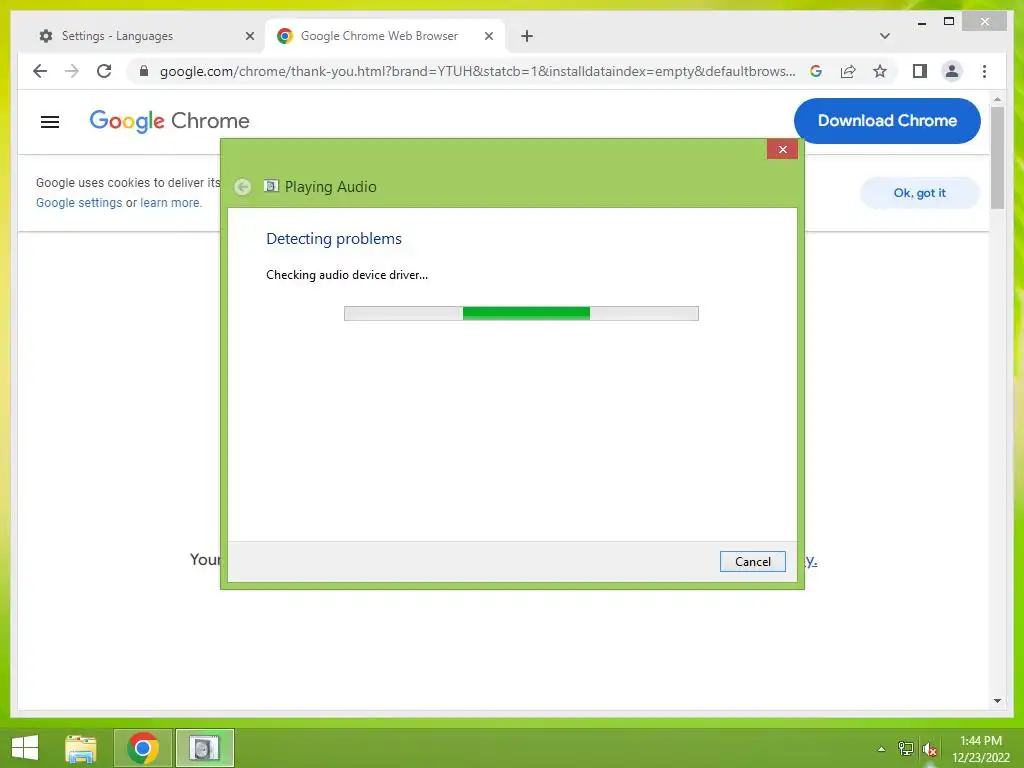Dismiss cookies with Ok, got it
The image size is (1024, 768).
tap(920, 193)
